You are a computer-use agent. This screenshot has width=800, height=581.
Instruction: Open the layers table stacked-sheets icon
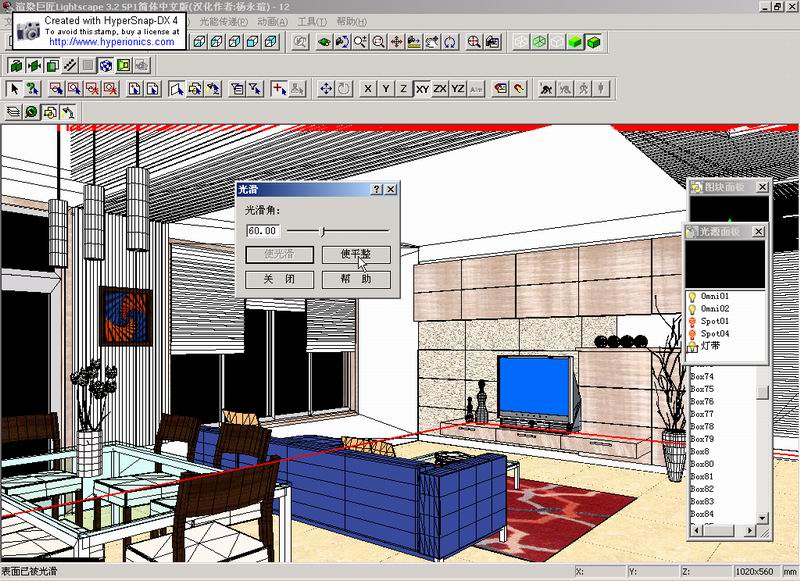(x=13, y=112)
